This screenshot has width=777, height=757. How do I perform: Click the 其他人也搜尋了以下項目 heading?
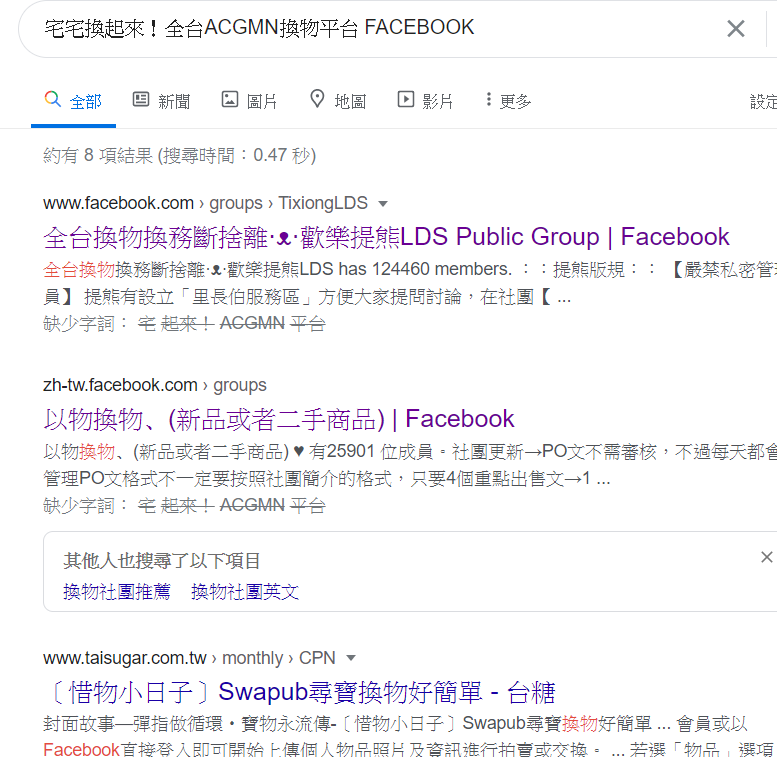click(162, 561)
